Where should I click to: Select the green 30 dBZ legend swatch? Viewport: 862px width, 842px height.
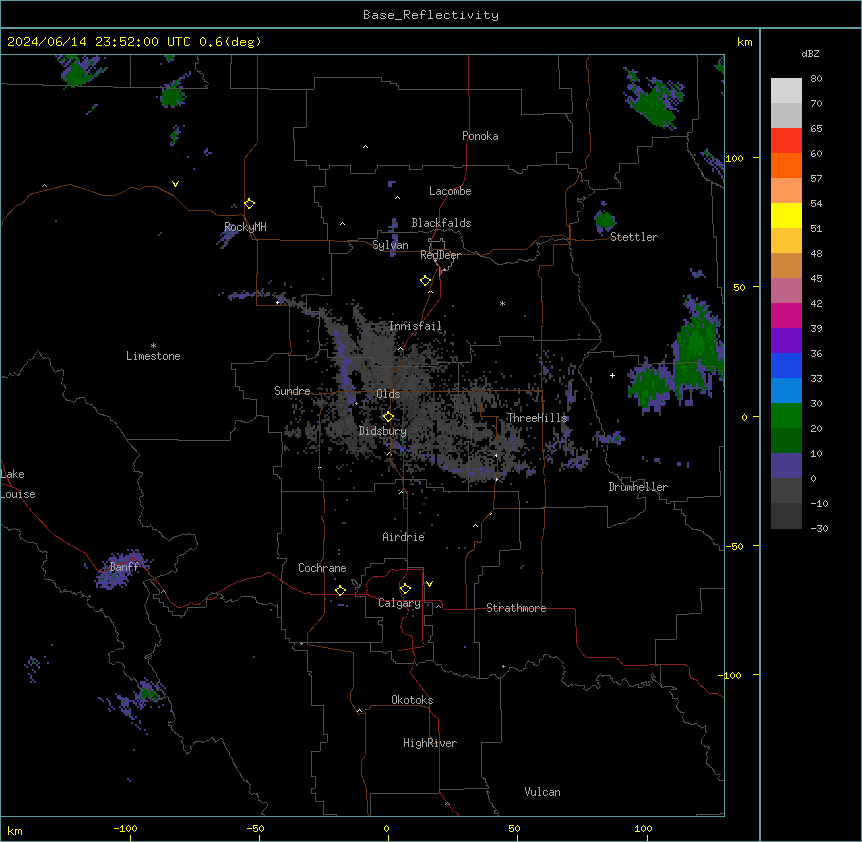(786, 415)
